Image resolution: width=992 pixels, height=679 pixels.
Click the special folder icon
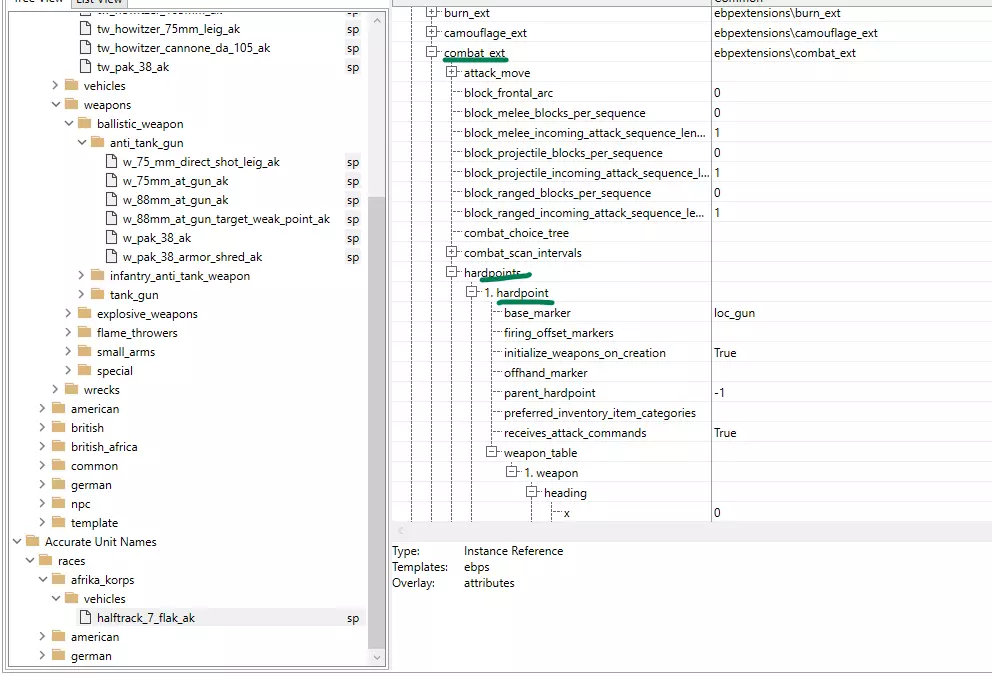(85, 370)
